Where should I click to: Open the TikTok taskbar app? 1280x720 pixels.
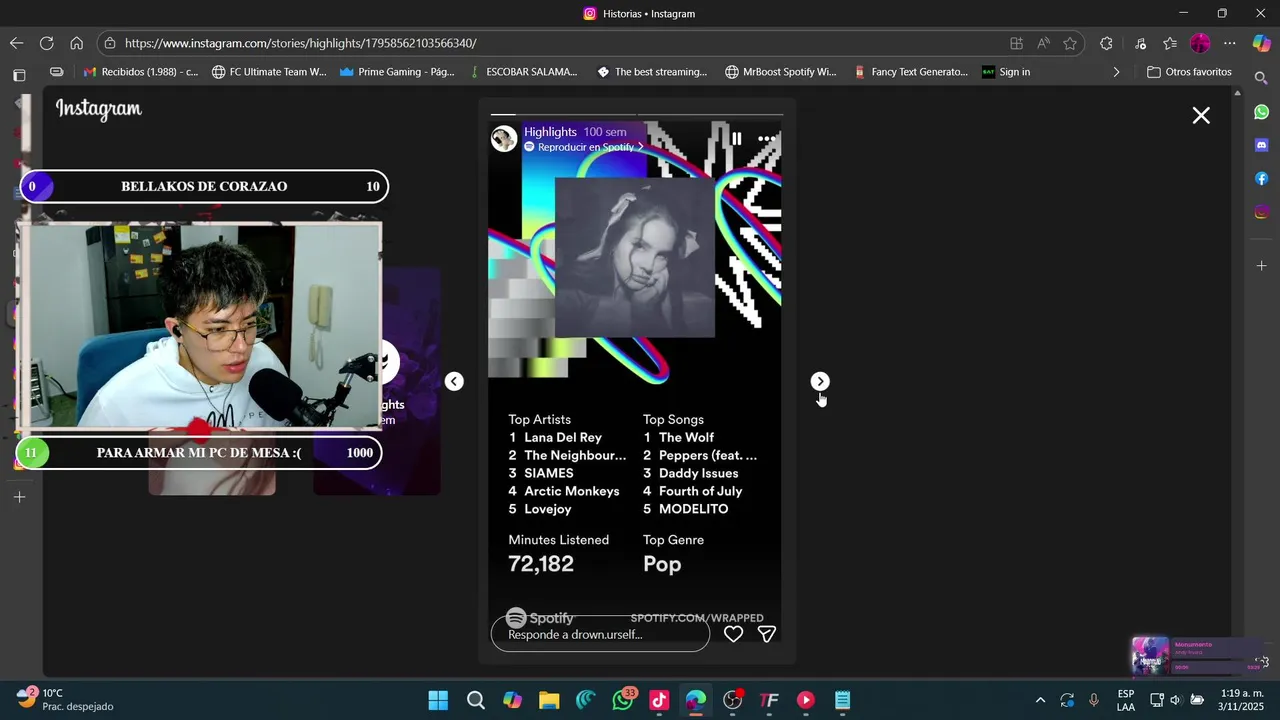(659, 700)
